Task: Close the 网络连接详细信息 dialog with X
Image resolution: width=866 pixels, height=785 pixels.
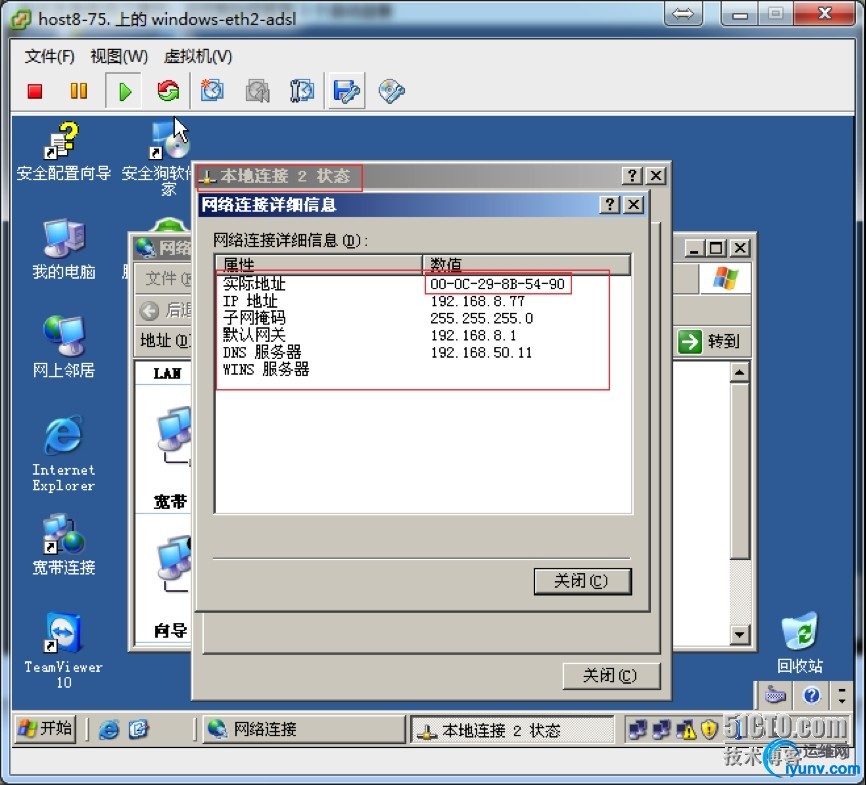Action: click(x=634, y=205)
